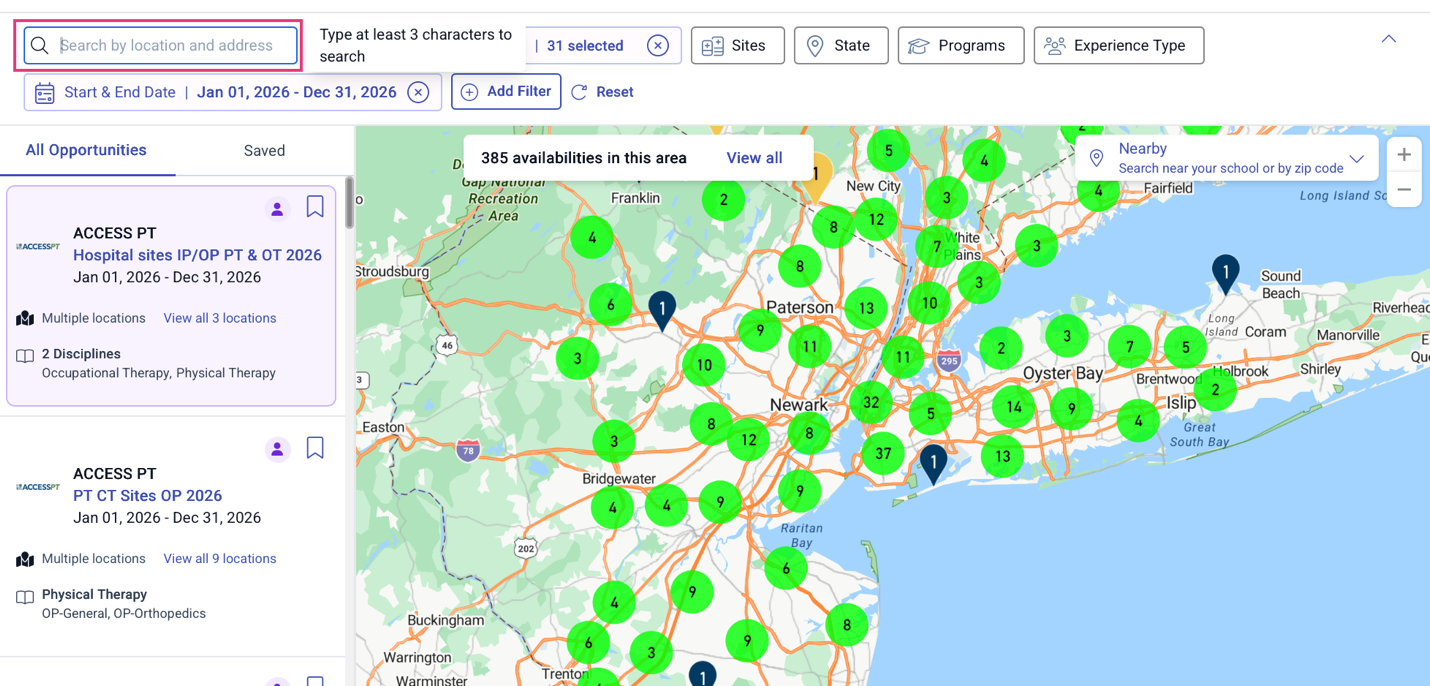Click the search magnifier icon
Screen dimensions: 1430x686
[x=40, y=45]
